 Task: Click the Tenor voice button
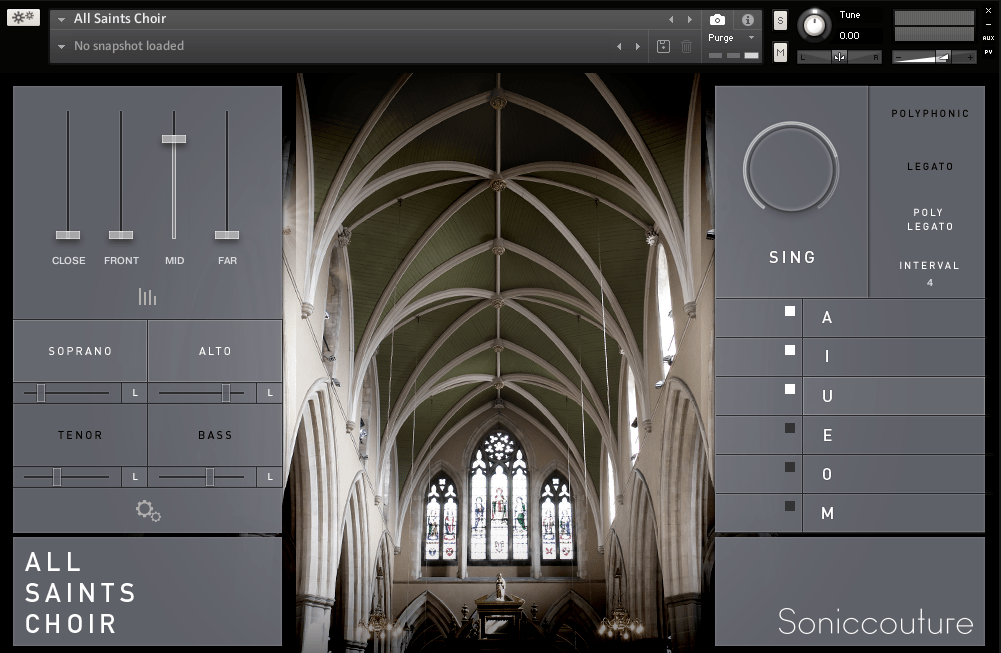80,435
